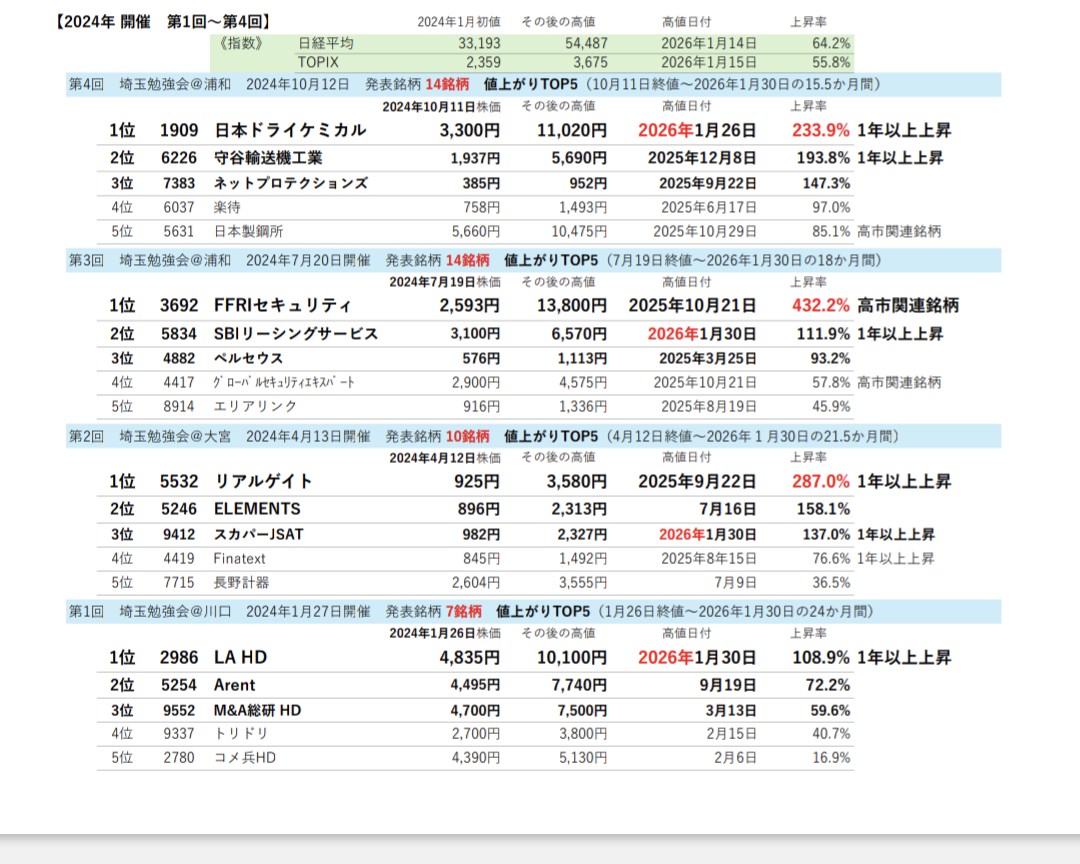Select the red 14銘柄 in the 第4回 header

[447, 85]
